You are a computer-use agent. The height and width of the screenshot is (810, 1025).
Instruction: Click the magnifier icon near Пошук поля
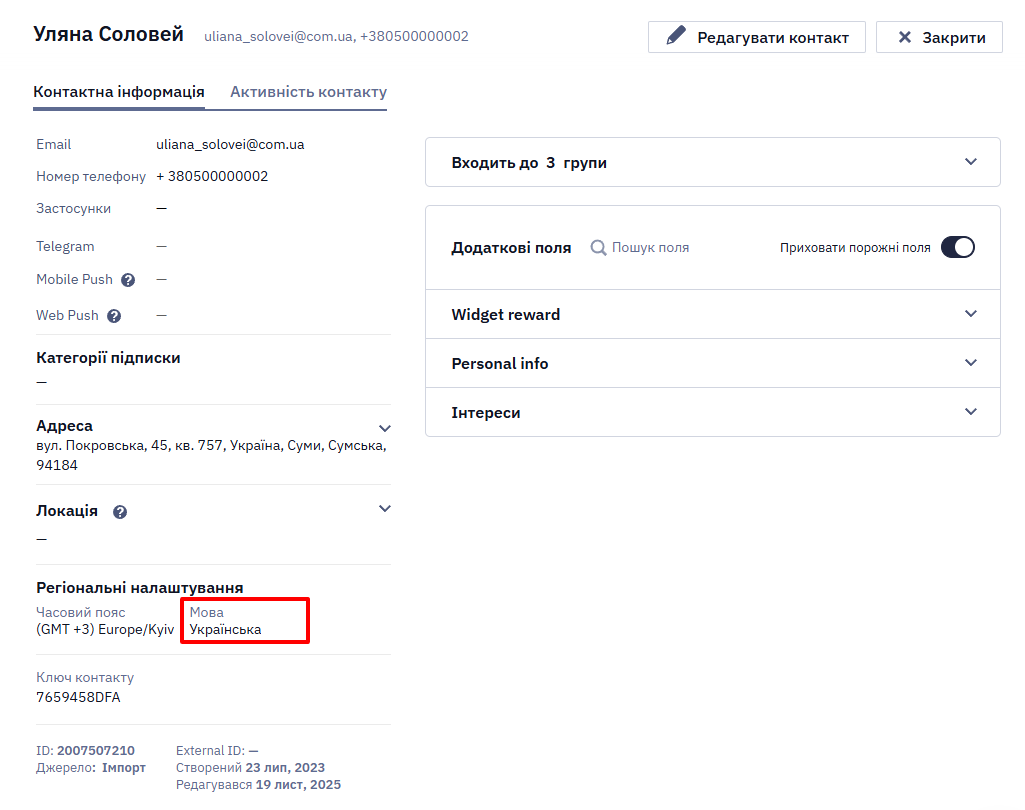coord(598,248)
